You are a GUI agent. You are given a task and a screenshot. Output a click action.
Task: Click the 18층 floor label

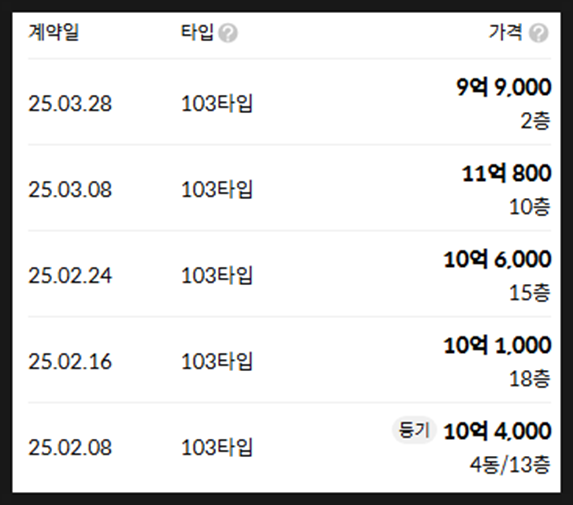pos(530,379)
